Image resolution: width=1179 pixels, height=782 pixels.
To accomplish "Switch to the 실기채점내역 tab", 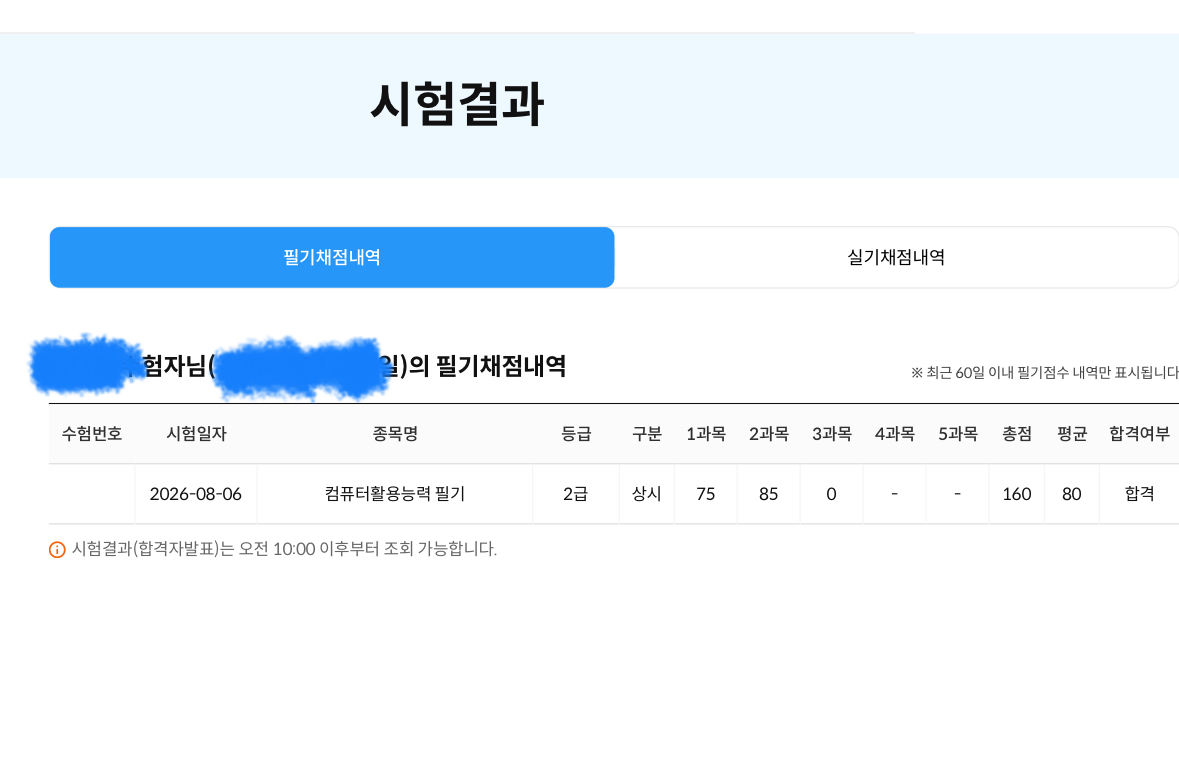I will point(896,257).
